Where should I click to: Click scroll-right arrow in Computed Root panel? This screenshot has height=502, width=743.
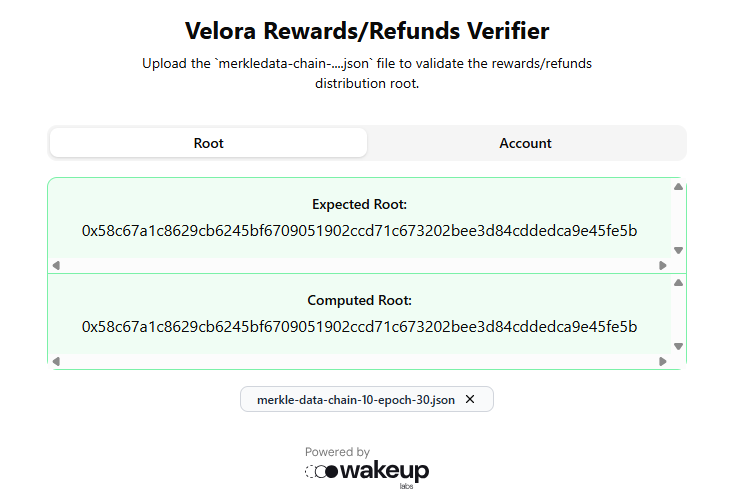(662, 361)
